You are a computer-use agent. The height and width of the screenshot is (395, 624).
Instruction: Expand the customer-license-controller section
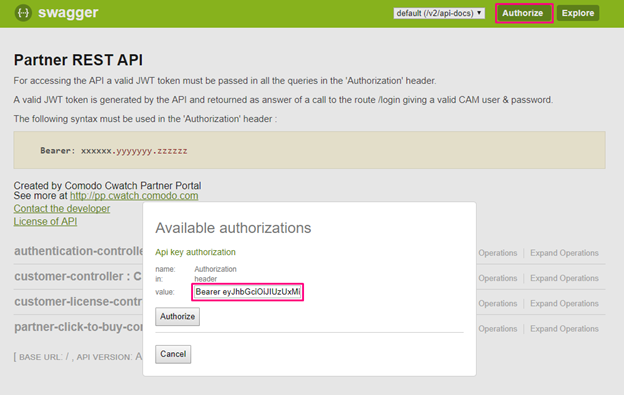pyautogui.click(x=78, y=302)
